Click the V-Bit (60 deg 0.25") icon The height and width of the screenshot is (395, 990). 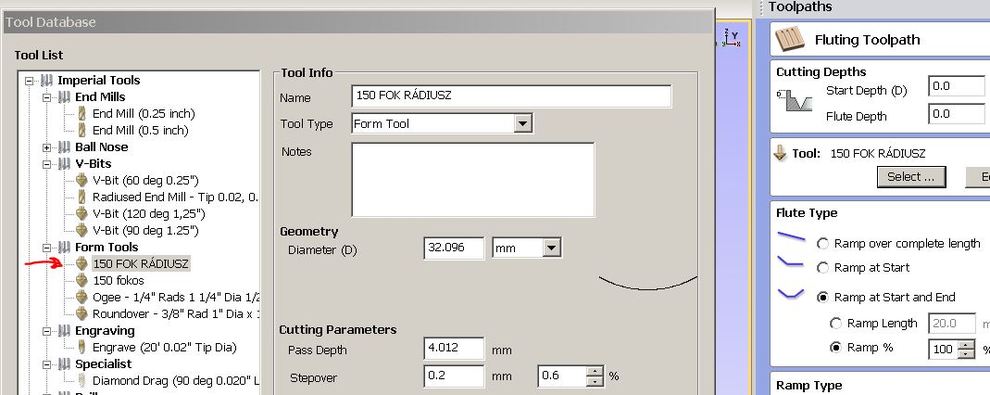[81, 180]
